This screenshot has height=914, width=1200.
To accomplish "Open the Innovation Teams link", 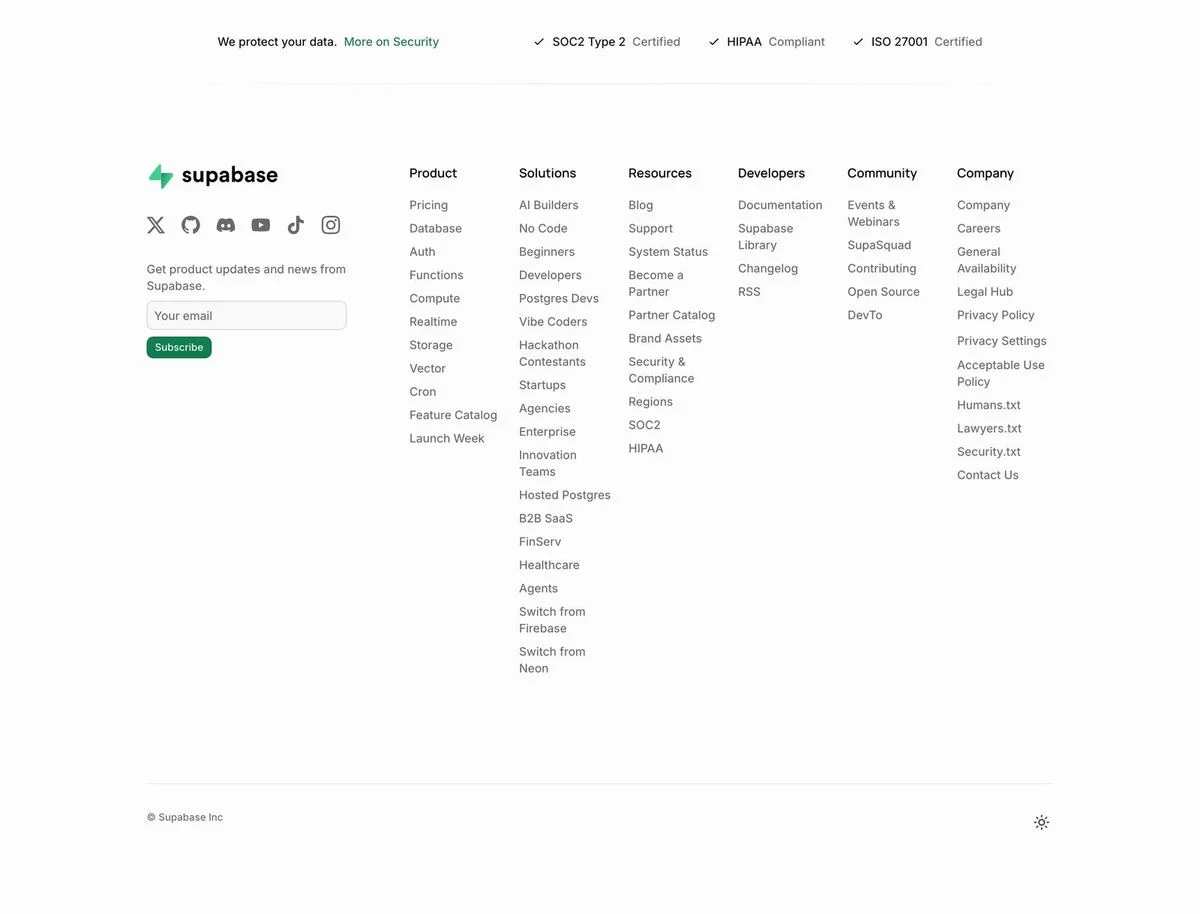I will [547, 463].
